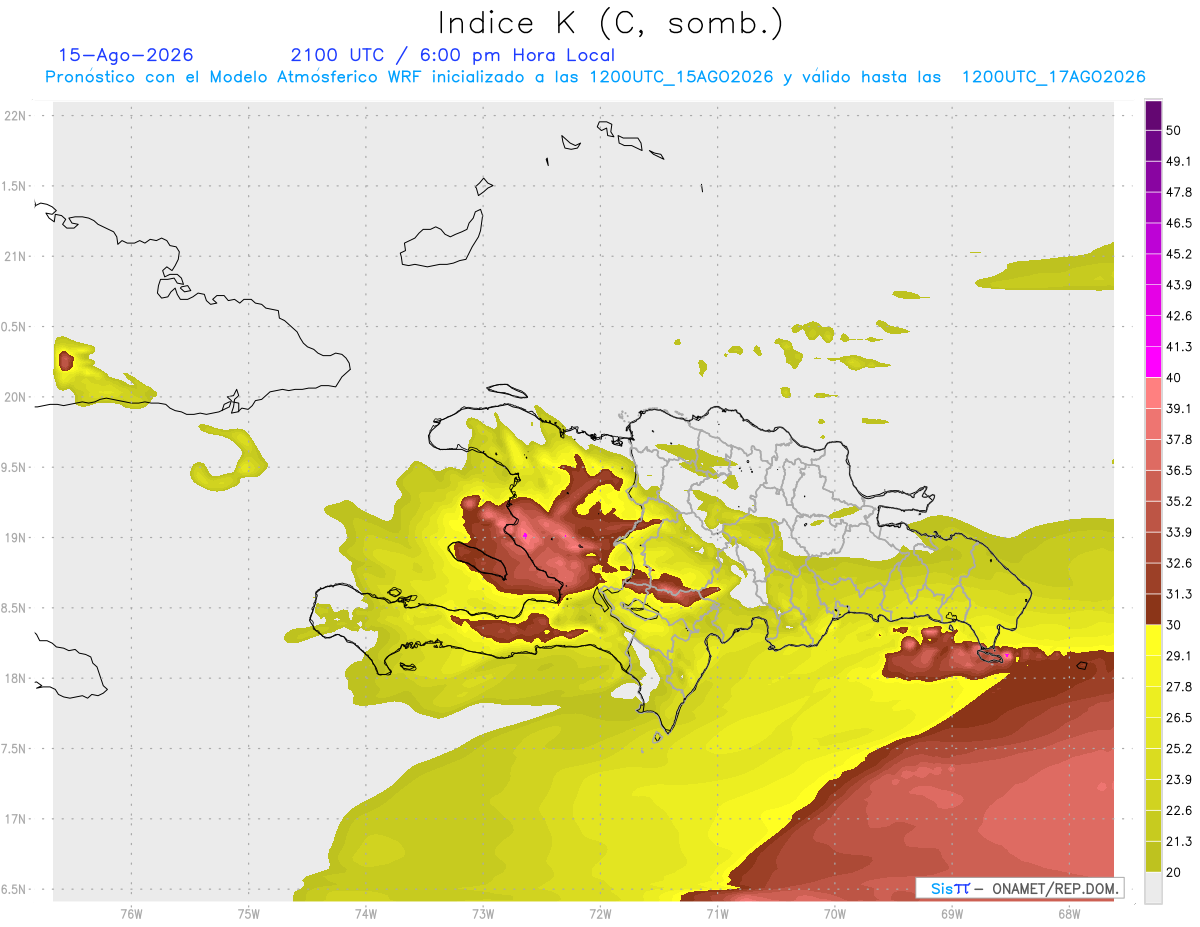
Task: Click the "45.2" color scale value
Action: [x=1179, y=254]
